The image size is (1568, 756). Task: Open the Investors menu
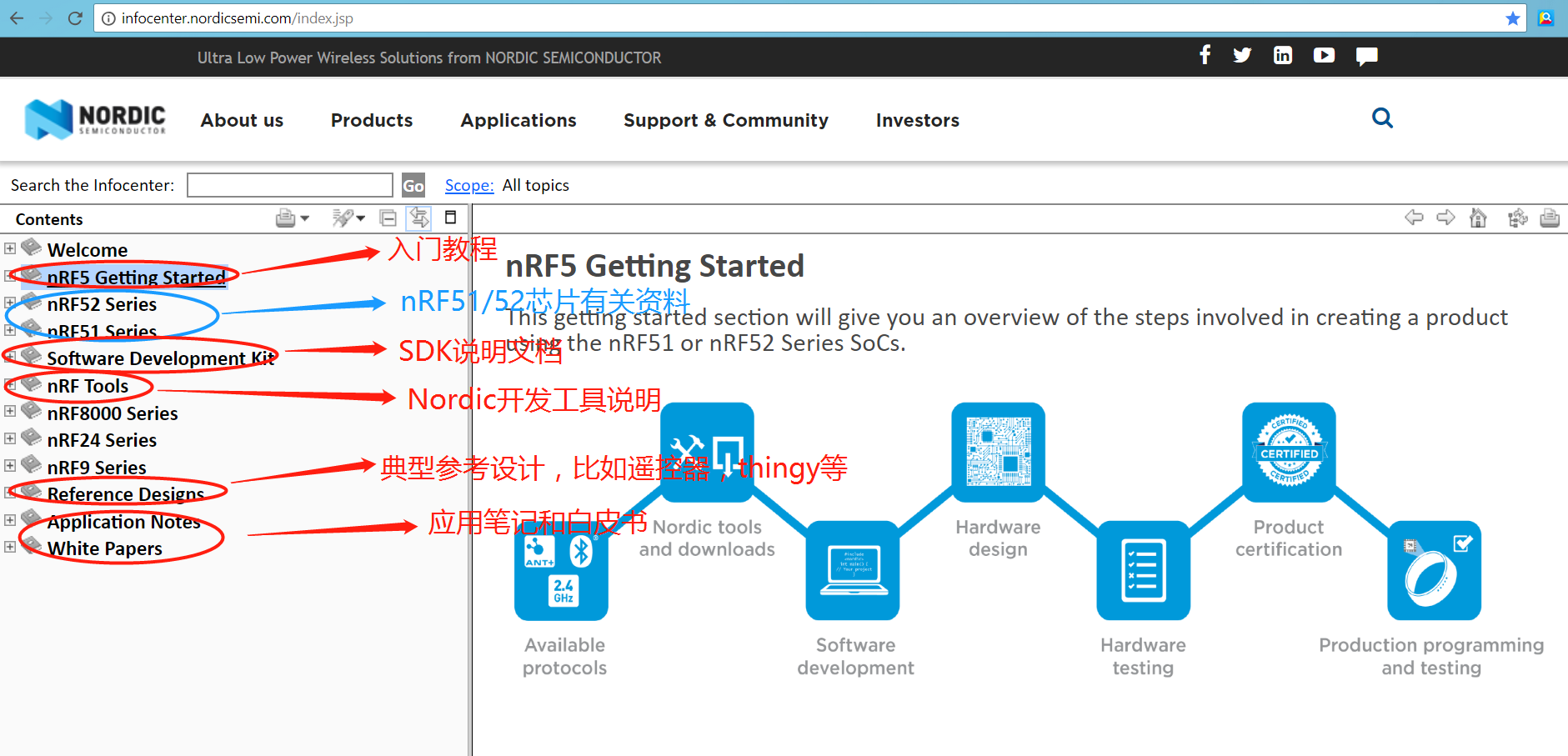[x=918, y=120]
